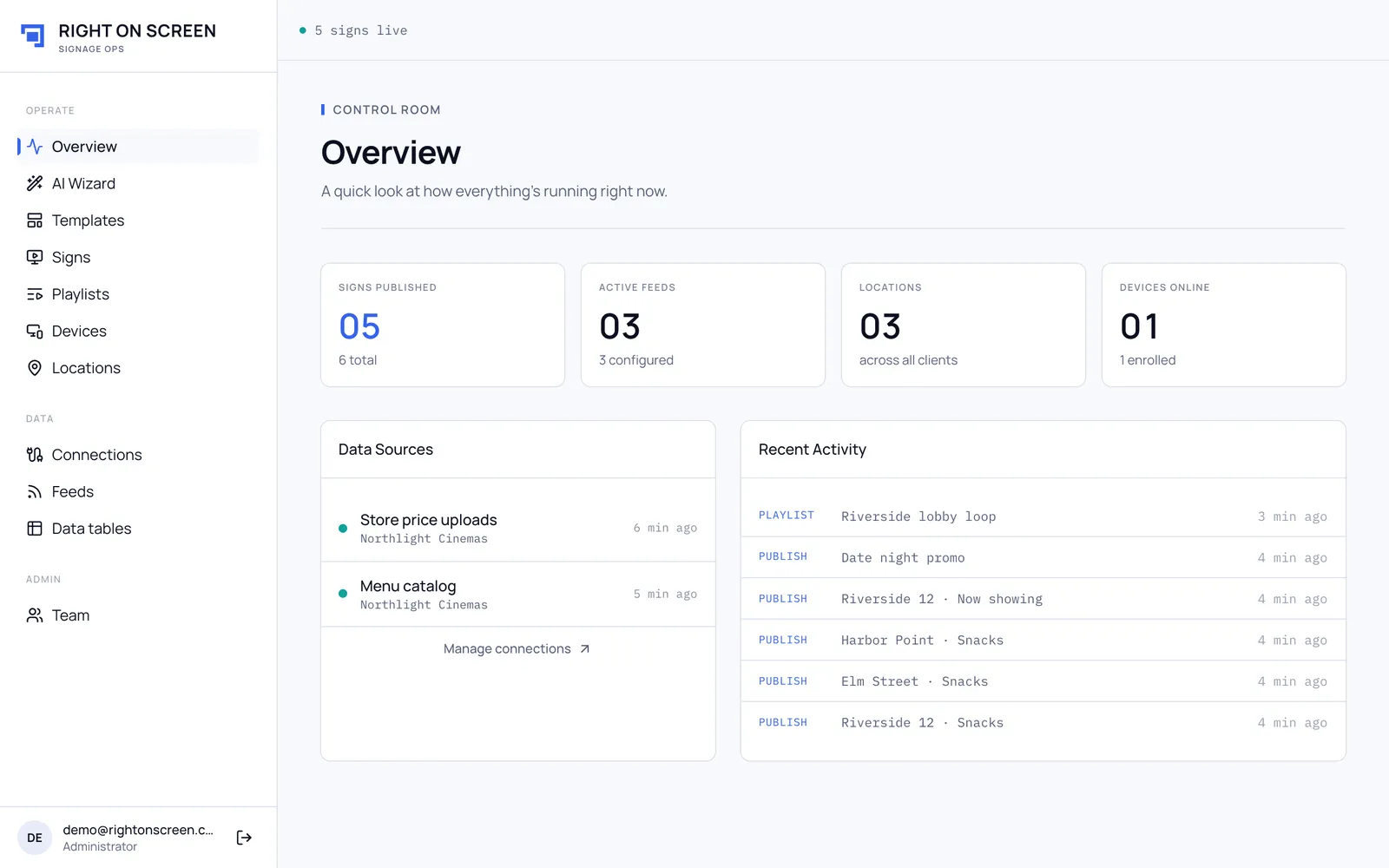
Task: Click the demo@rightonscreen account email
Action: tap(138, 830)
